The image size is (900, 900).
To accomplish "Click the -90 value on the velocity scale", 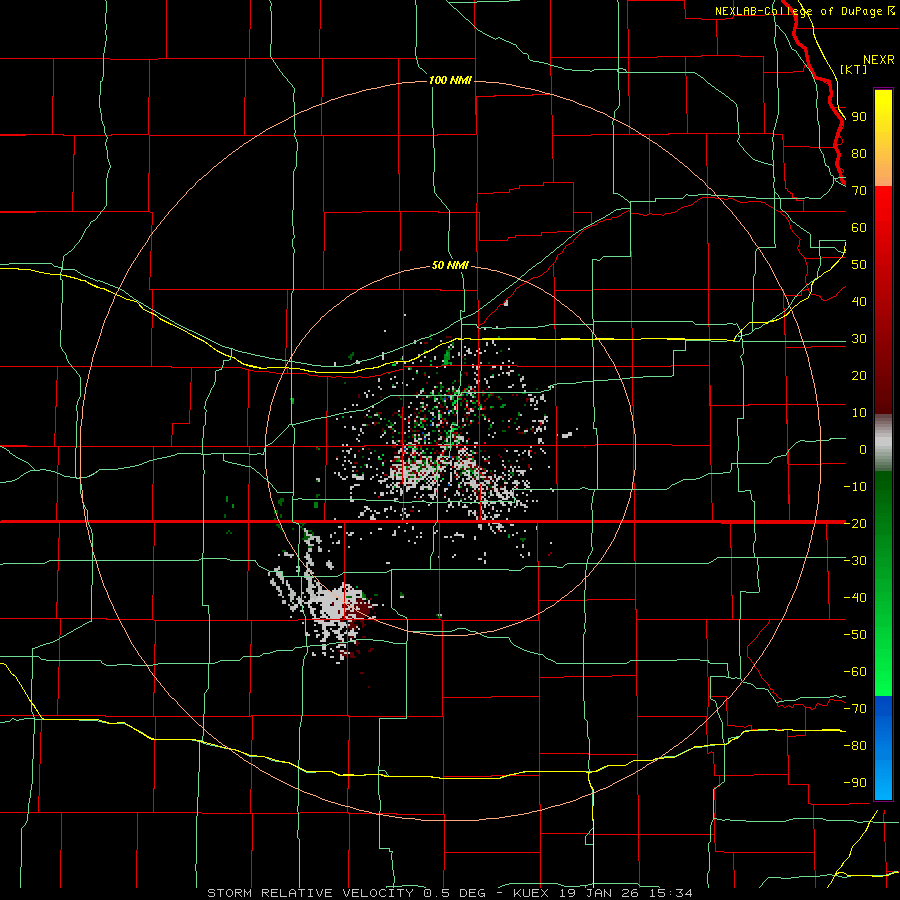I will coord(855,783).
